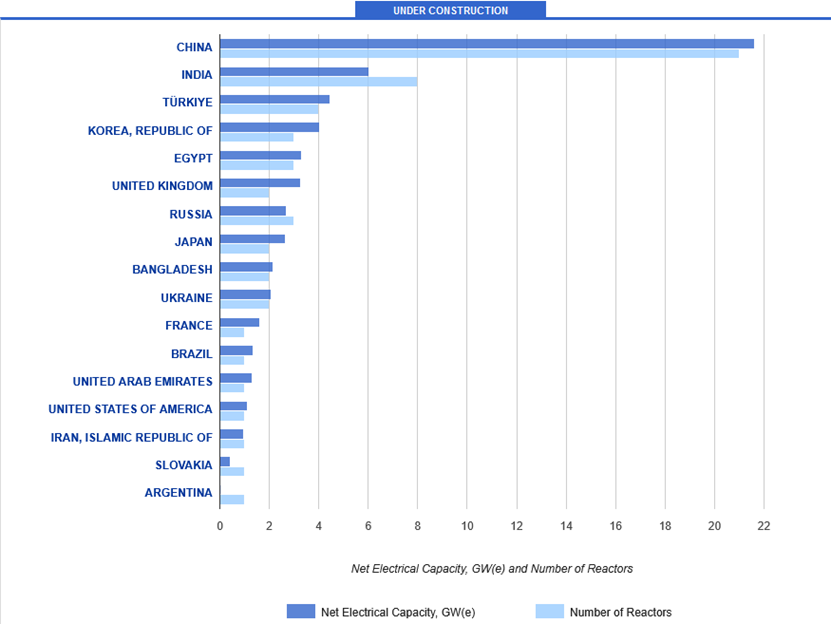Click the CHINA country label
Image resolution: width=831 pixels, height=624 pixels.
pos(194,47)
